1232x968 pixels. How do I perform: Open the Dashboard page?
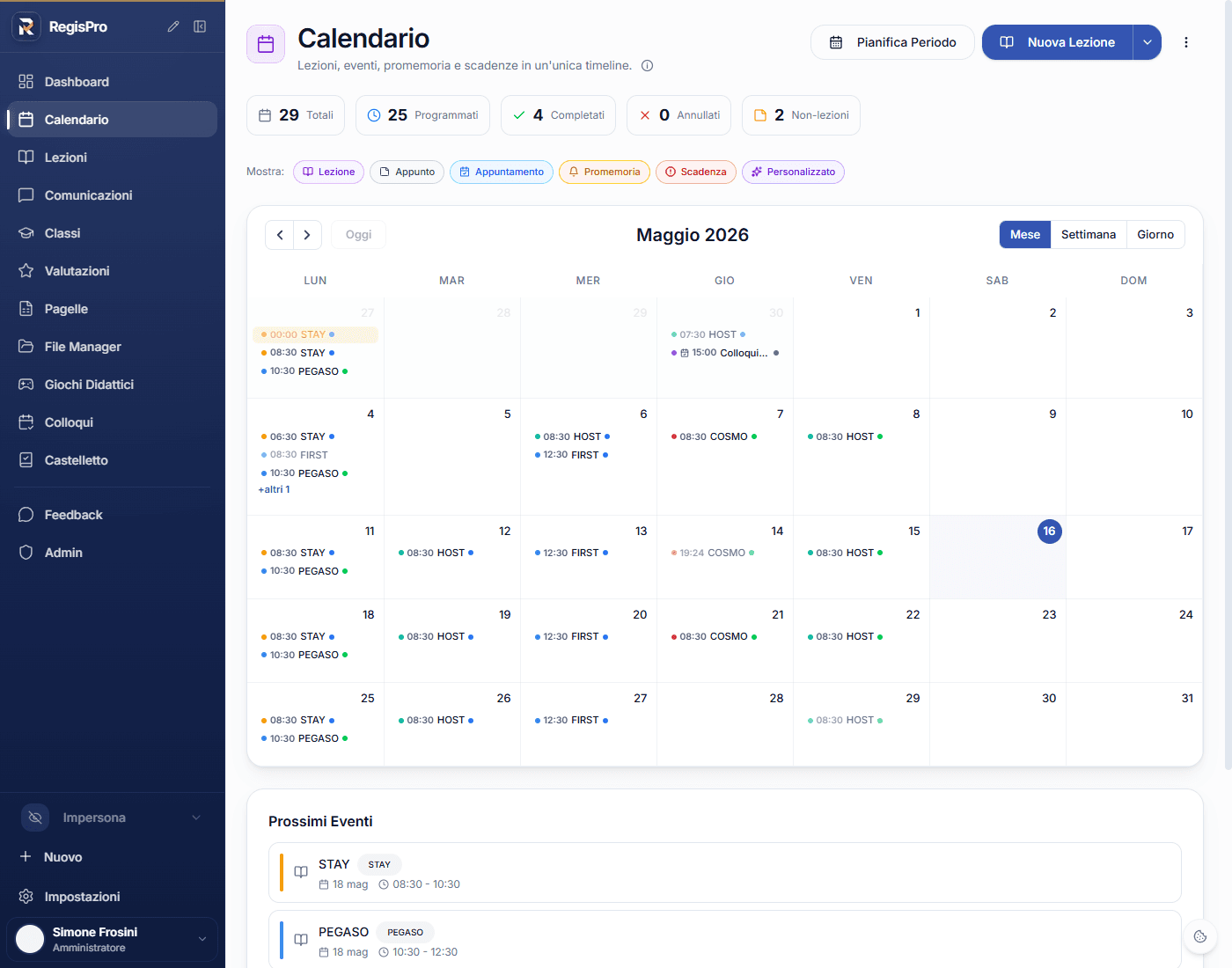pyautogui.click(x=112, y=82)
